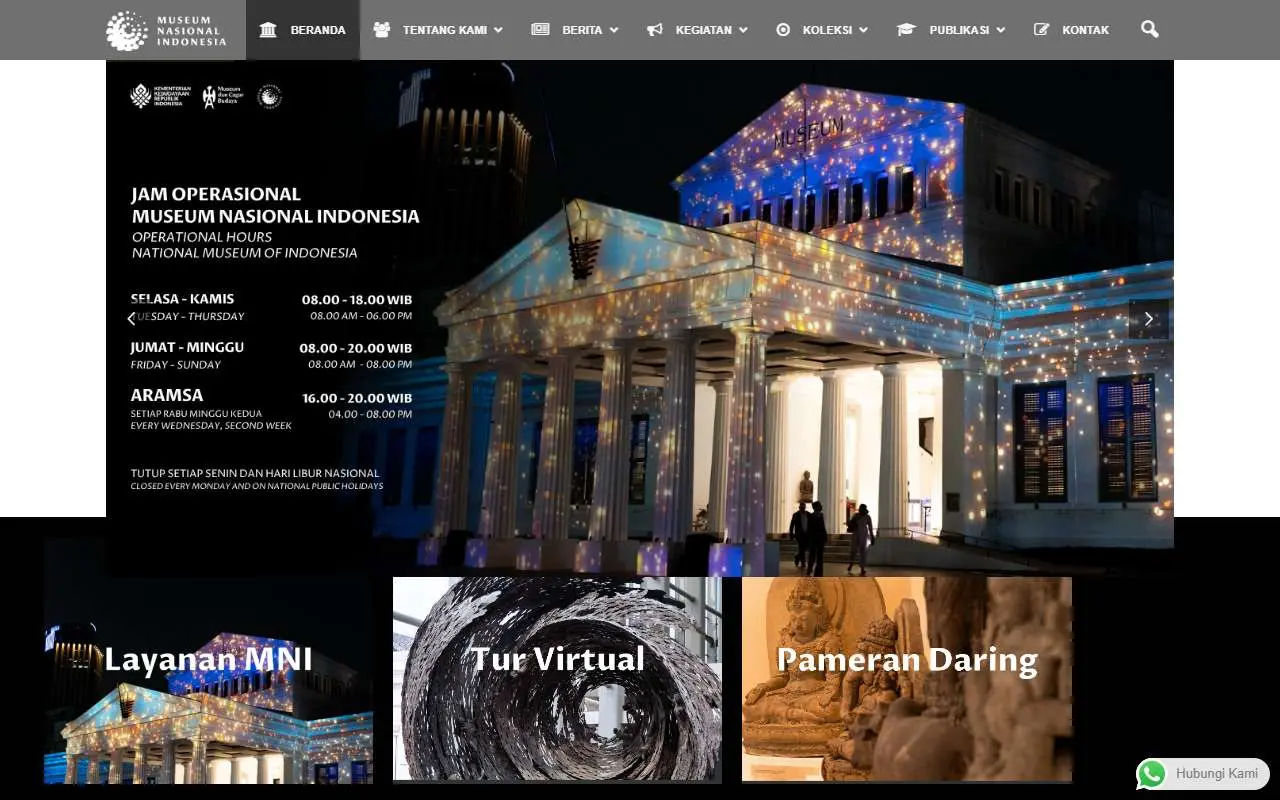Open the Pameran Daring card
1280x800 pixels.
pos(907,679)
